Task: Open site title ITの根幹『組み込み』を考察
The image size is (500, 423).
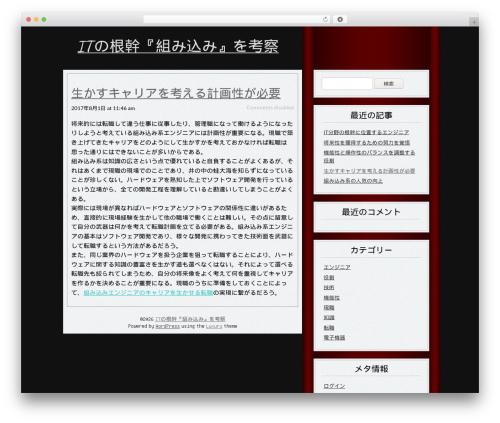Action: (178, 46)
